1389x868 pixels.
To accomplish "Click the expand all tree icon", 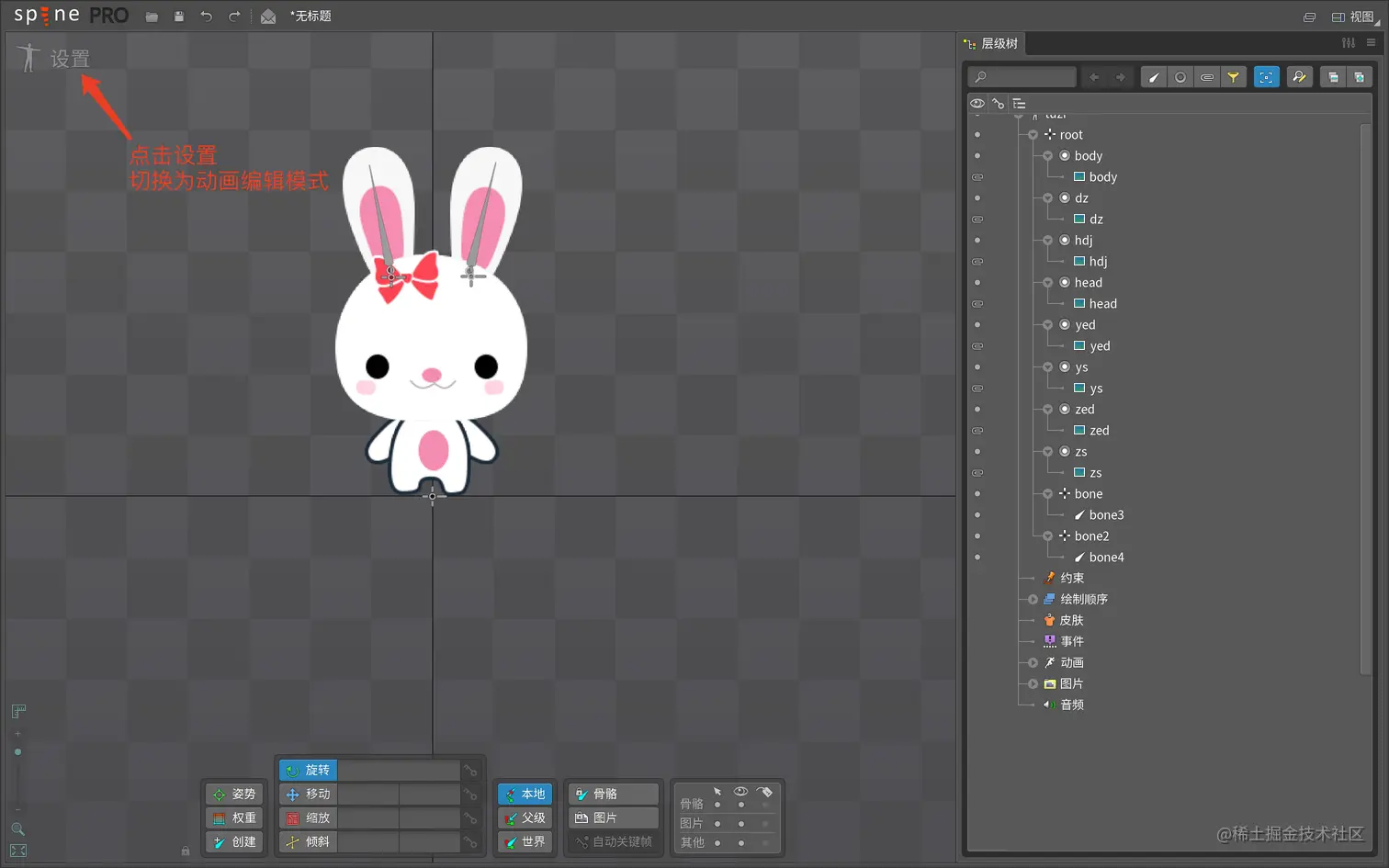I will [1360, 77].
